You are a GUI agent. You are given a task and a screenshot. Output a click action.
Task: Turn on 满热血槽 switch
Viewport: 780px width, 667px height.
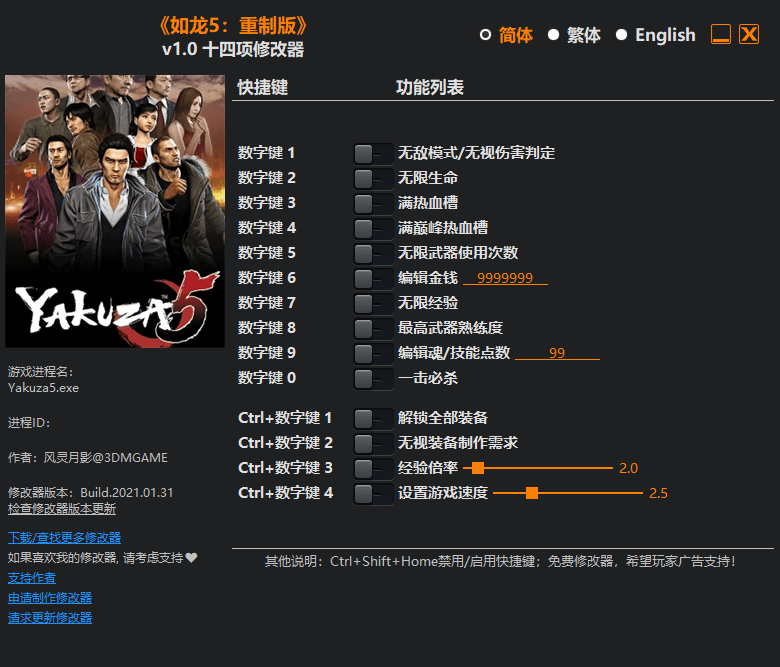[373, 203]
